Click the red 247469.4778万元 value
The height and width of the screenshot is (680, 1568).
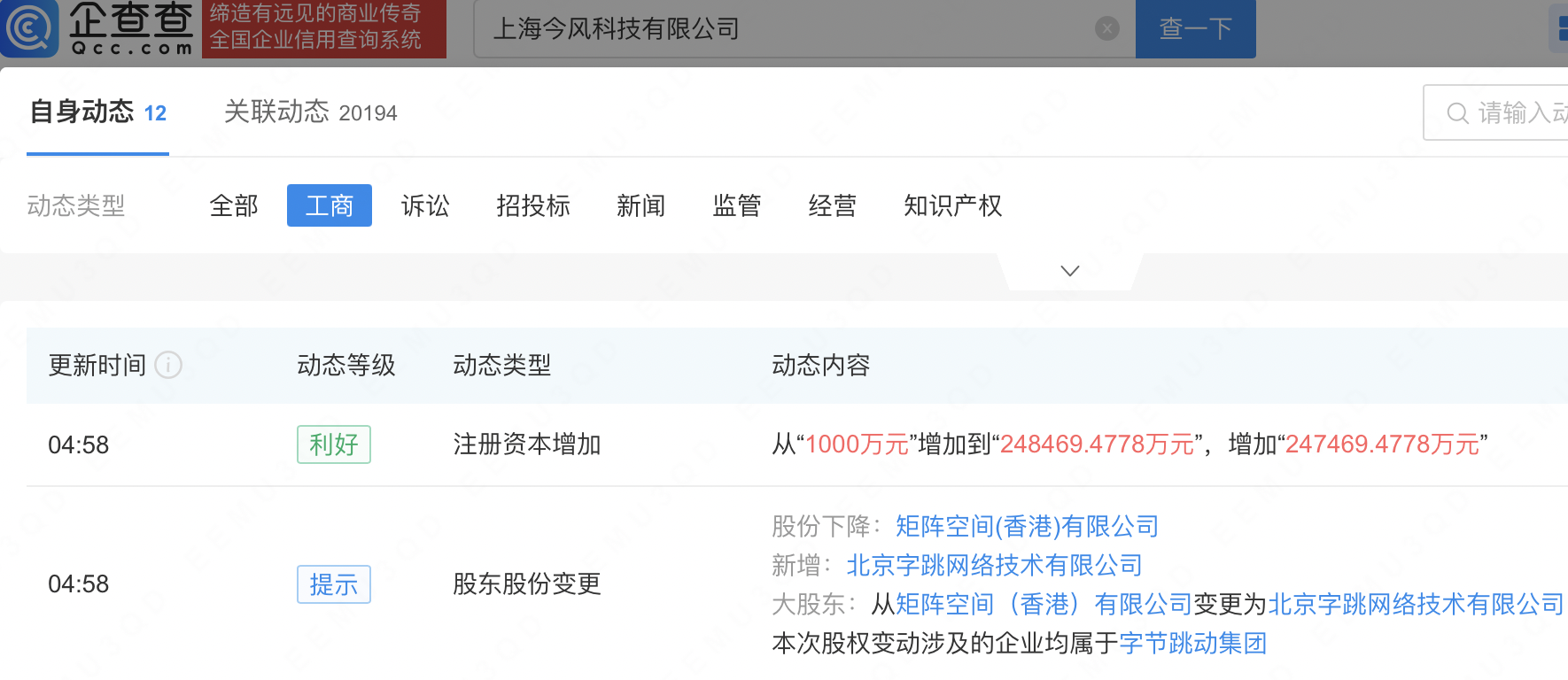pyautogui.click(x=1382, y=444)
